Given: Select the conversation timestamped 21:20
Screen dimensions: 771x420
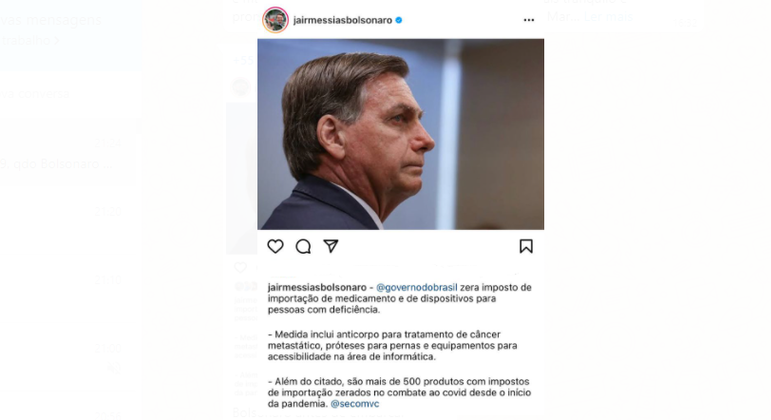Looking at the screenshot, I should 67,211.
